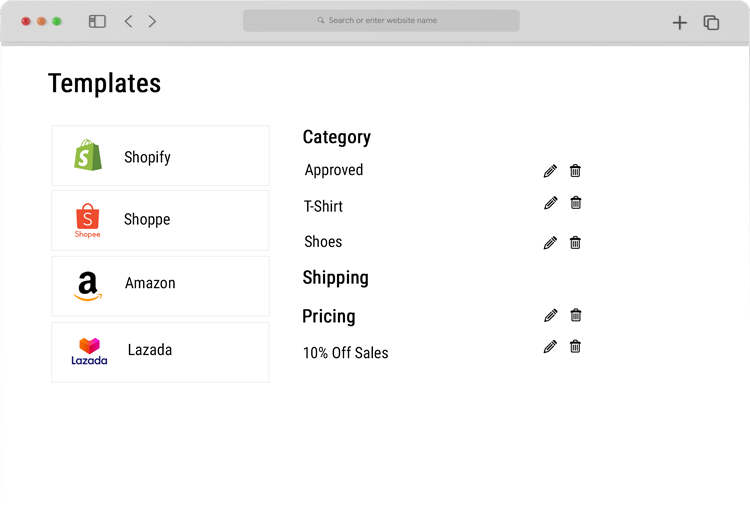The image size is (750, 509).
Task: Open a new tab with the plus icon
Action: click(x=679, y=22)
